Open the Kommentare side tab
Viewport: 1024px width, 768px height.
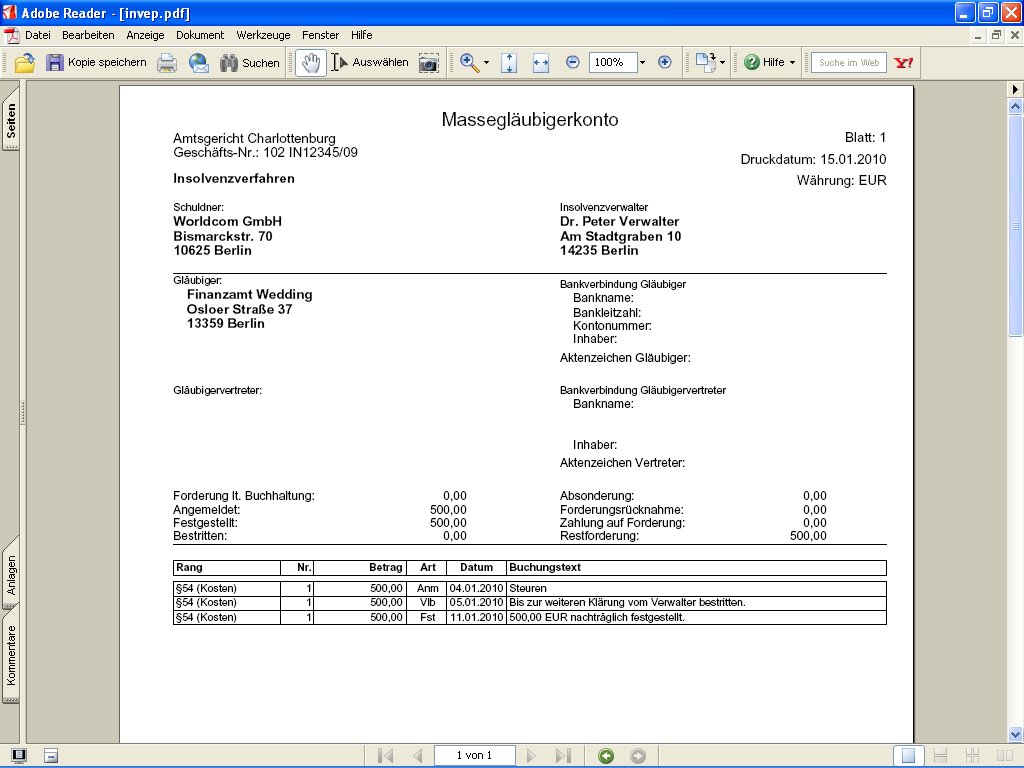click(11, 656)
